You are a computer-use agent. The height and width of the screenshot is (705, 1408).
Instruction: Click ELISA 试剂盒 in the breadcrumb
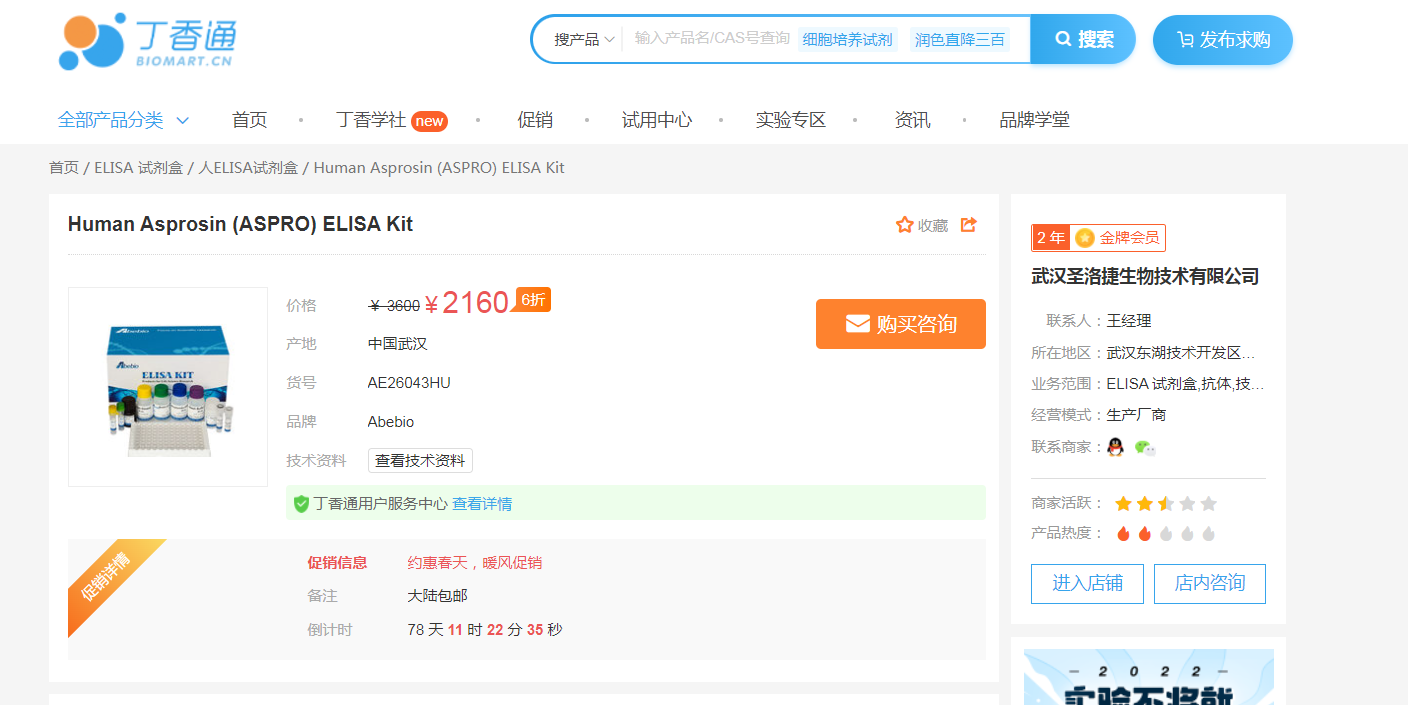point(139,168)
